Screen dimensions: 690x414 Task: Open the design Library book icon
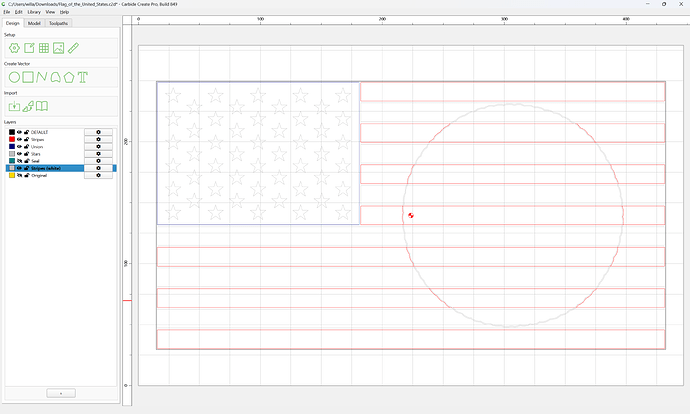tap(42, 106)
